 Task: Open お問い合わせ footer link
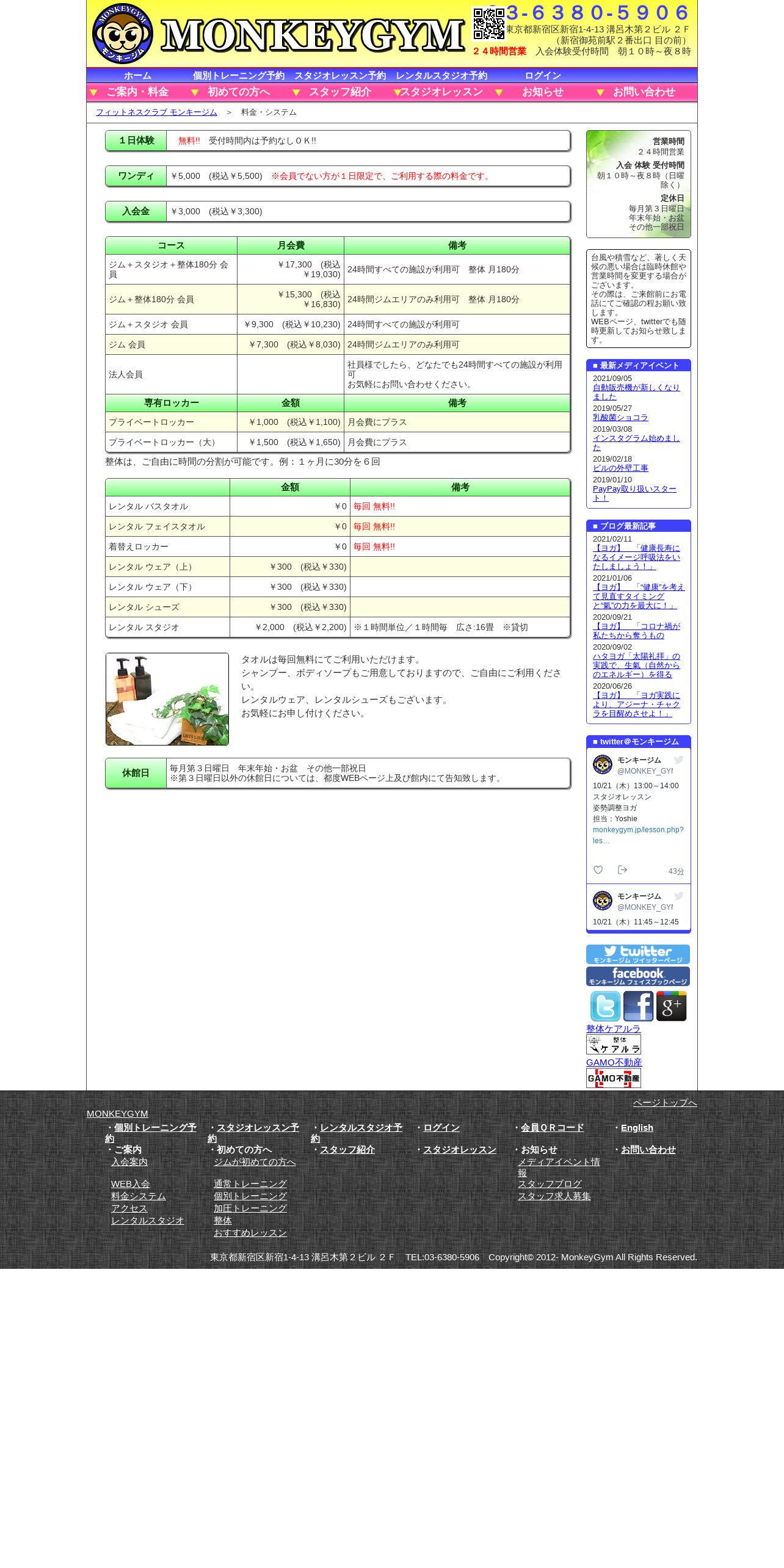[x=648, y=1150]
